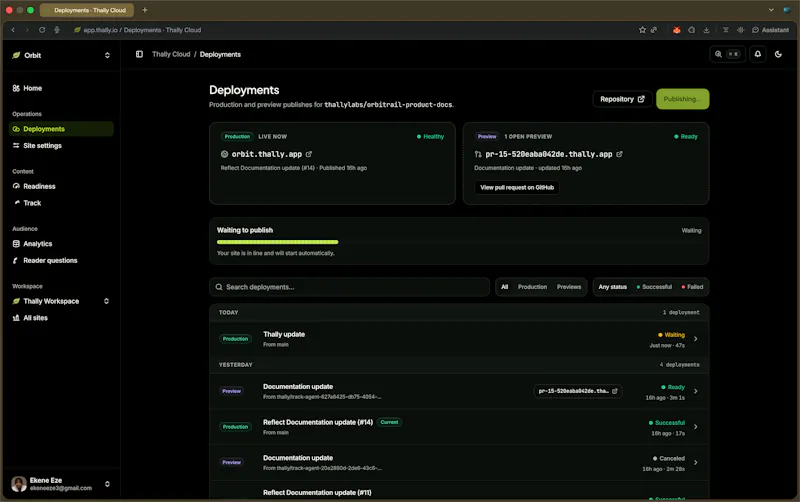The height and width of the screenshot is (502, 800).
Task: Click the orbit.thally.app production URL
Action: click(266, 154)
